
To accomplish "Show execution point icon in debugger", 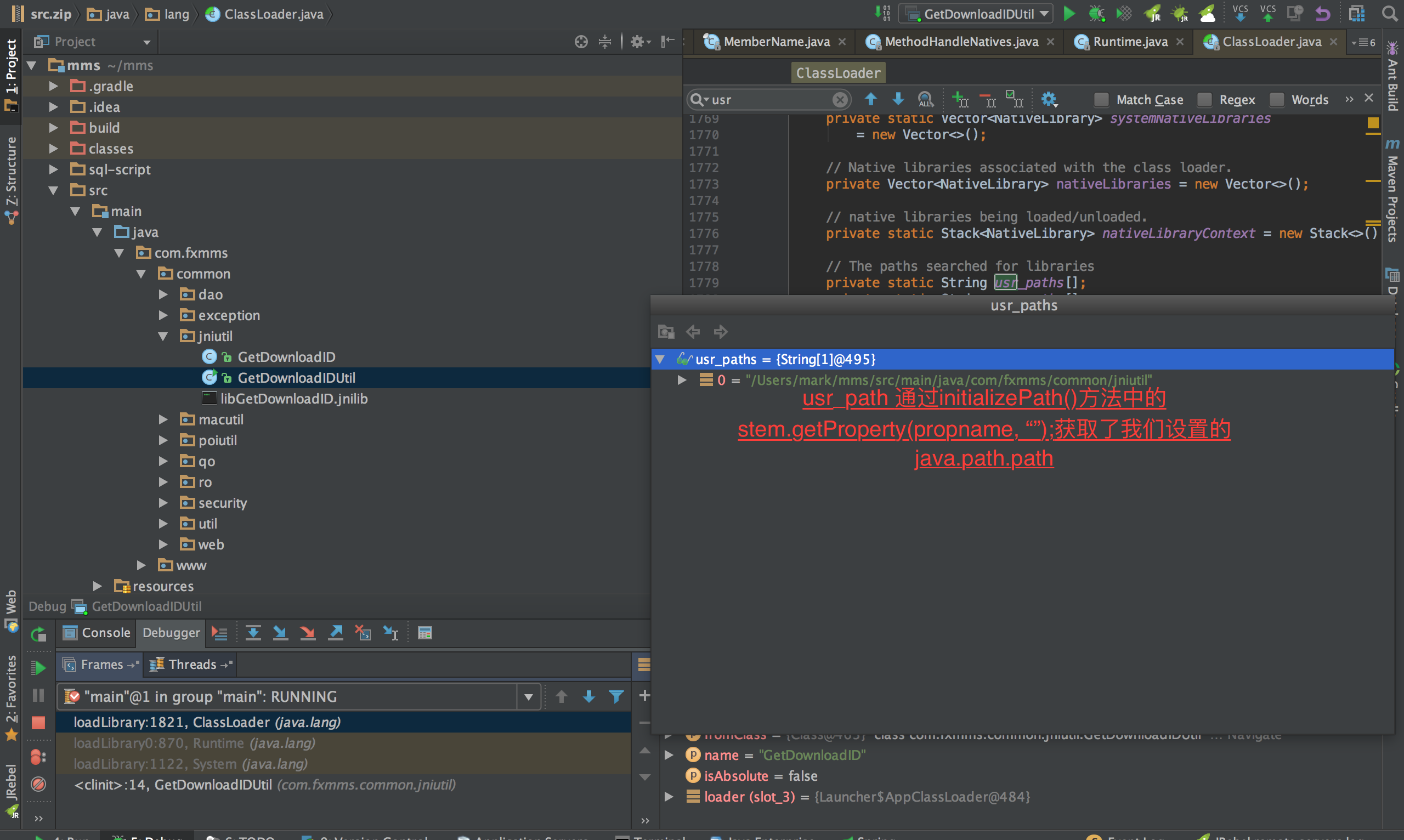I will pyautogui.click(x=219, y=633).
